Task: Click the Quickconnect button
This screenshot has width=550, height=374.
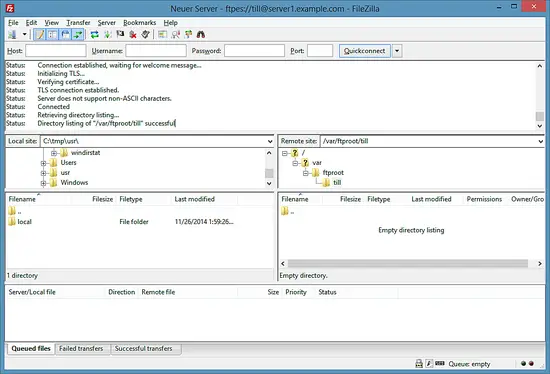Action: pyautogui.click(x=364, y=51)
